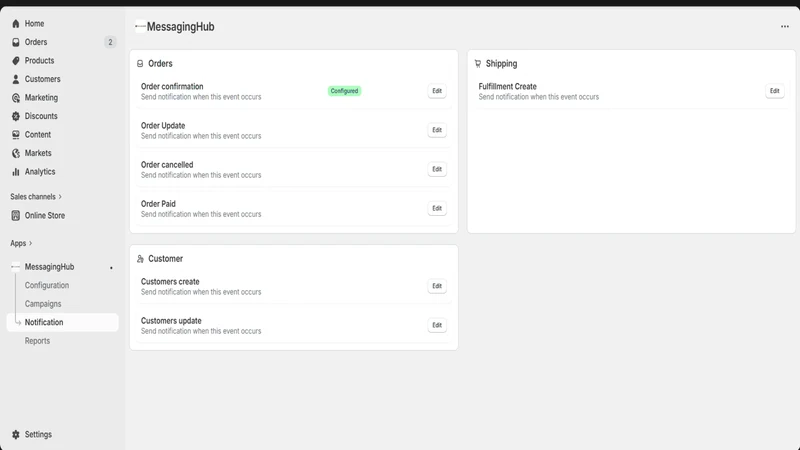Click the Customers create title text

click(170, 282)
